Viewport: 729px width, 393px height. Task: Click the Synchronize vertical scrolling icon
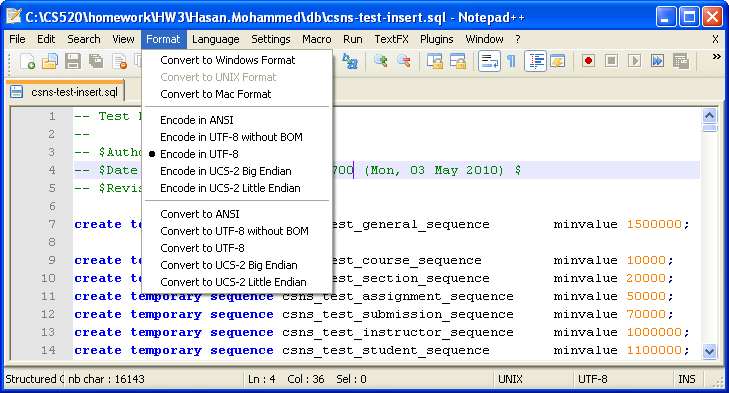[435, 61]
